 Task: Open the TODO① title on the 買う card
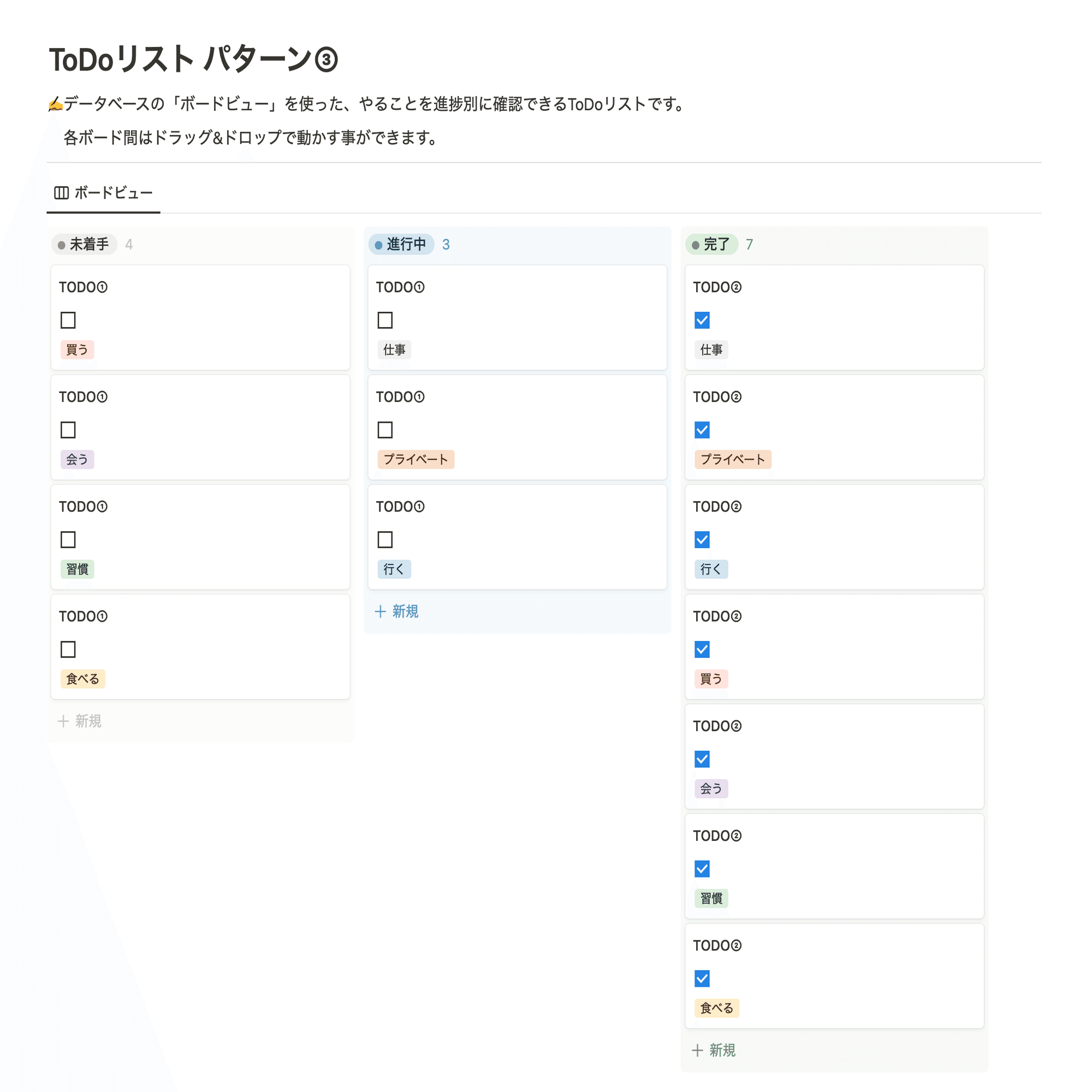pos(83,287)
